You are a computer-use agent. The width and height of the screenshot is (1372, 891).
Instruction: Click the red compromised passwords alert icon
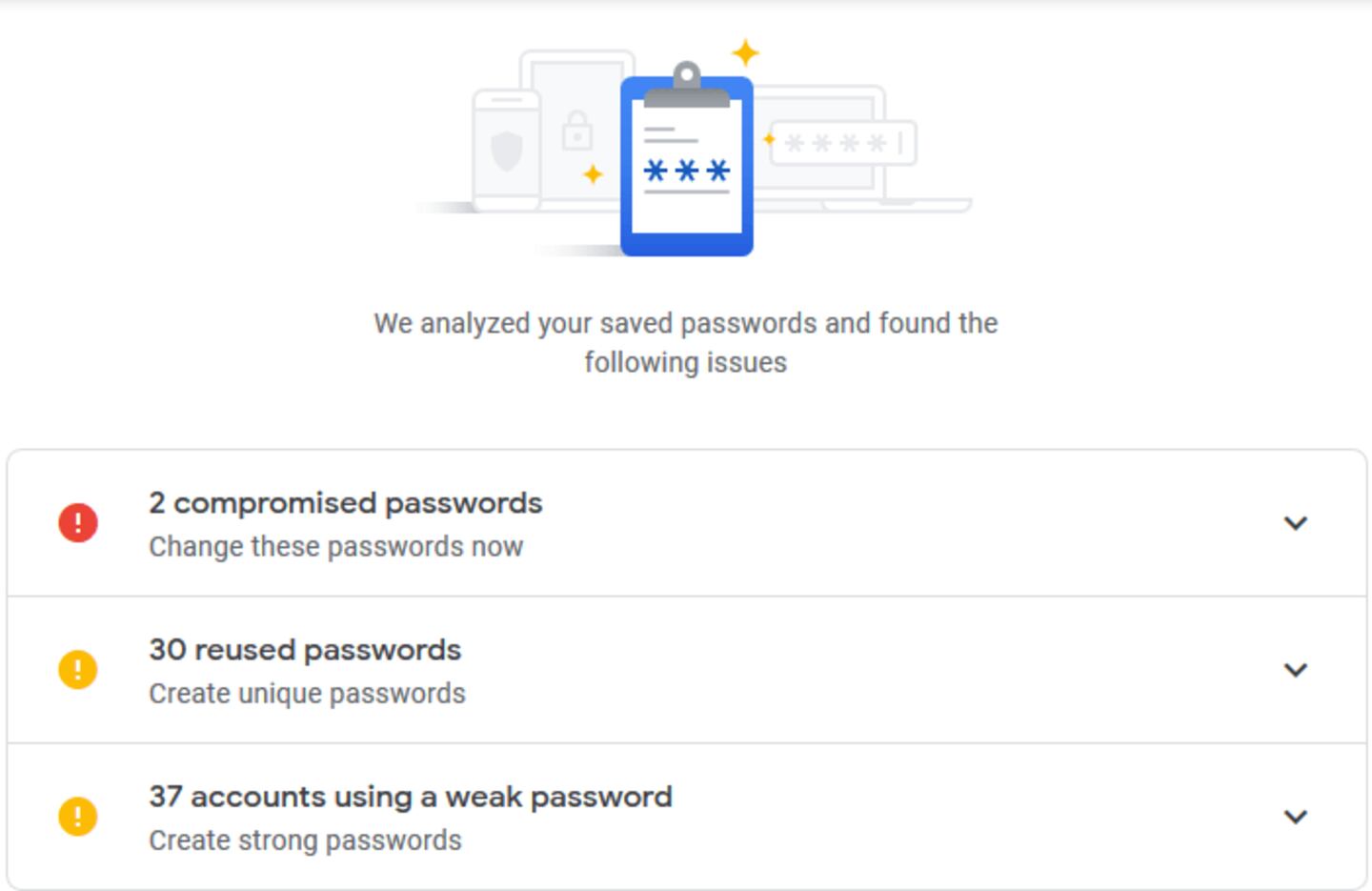(x=78, y=523)
